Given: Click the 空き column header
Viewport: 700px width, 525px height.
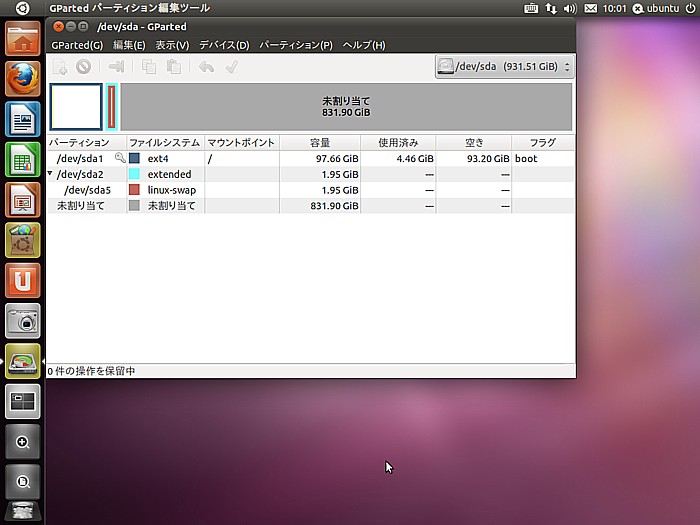Looking at the screenshot, I should (474, 142).
